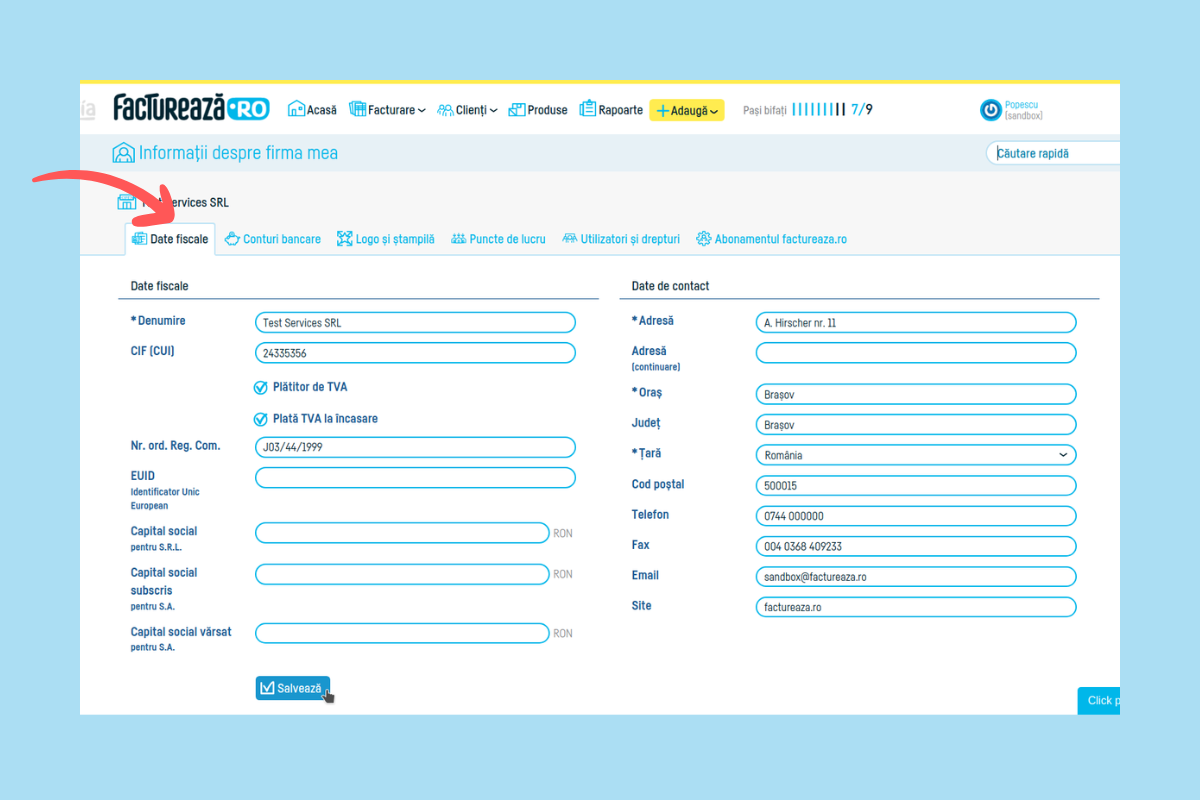Click the Conturi bancare piggy bank icon
Image resolution: width=1200 pixels, height=800 pixels.
pos(232,239)
